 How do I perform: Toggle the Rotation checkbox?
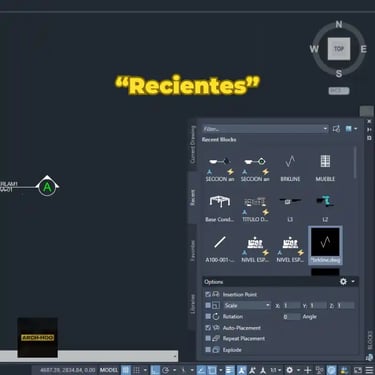(x=208, y=316)
